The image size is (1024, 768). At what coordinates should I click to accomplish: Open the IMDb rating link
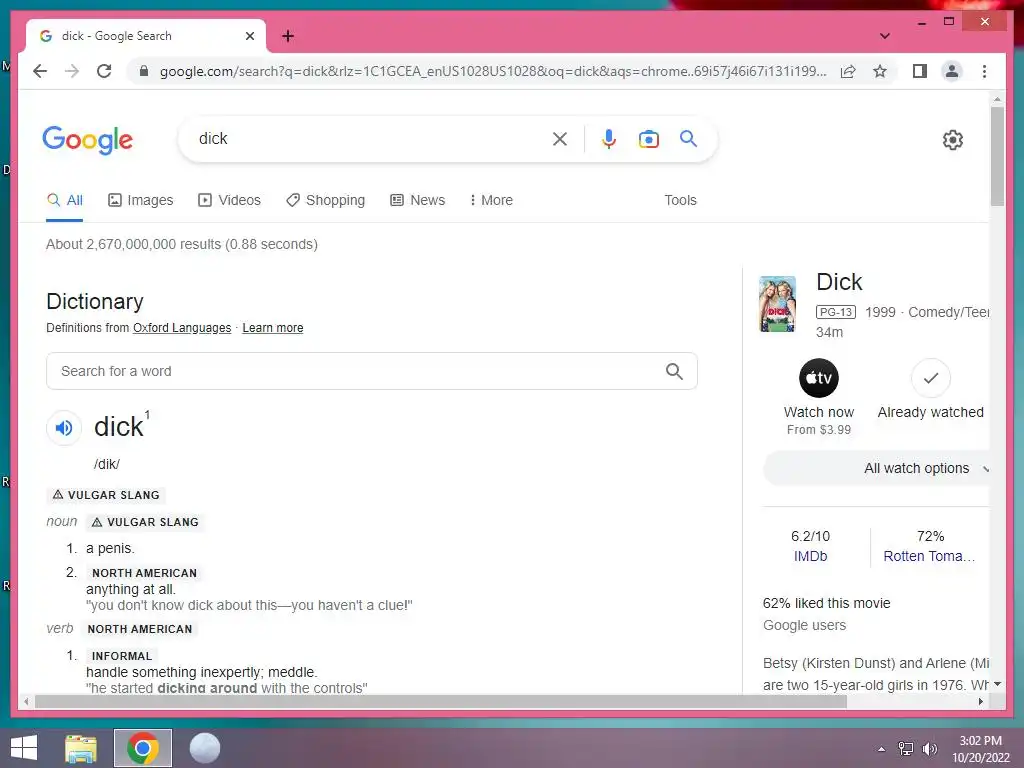810,556
